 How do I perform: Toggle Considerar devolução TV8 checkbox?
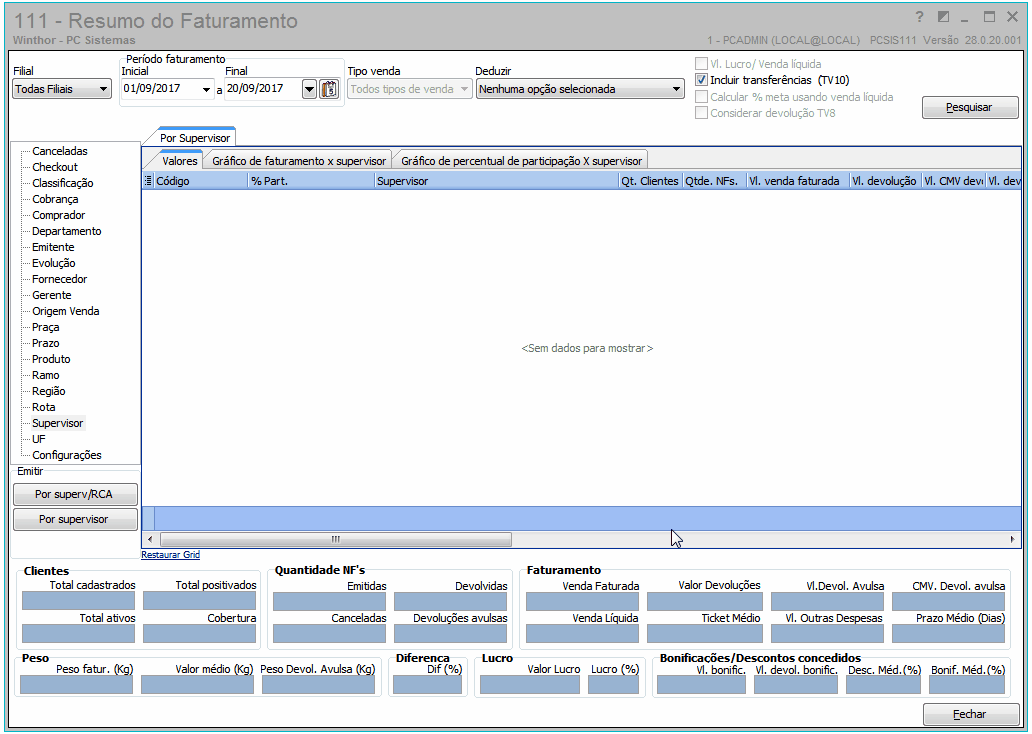pyautogui.click(x=702, y=113)
